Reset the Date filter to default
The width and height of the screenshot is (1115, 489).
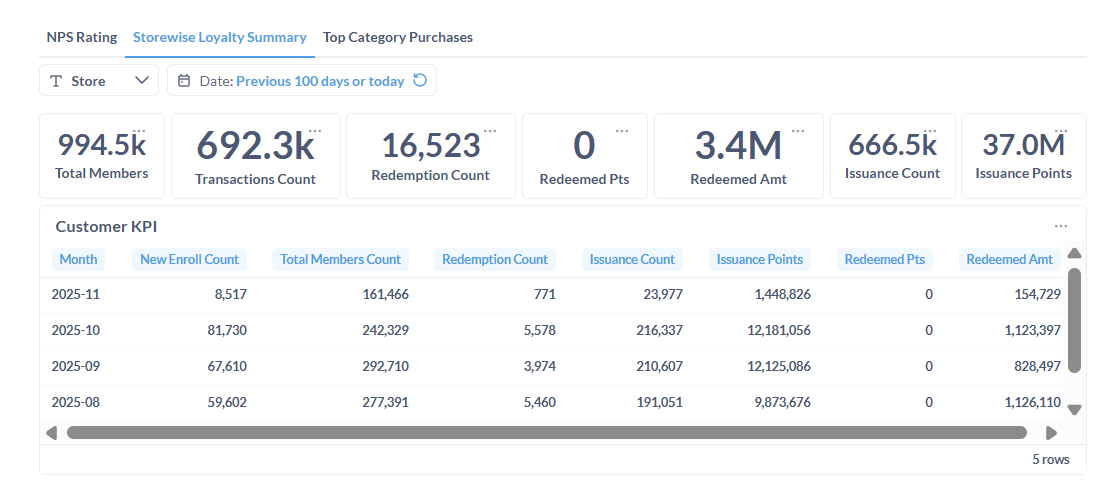click(420, 81)
